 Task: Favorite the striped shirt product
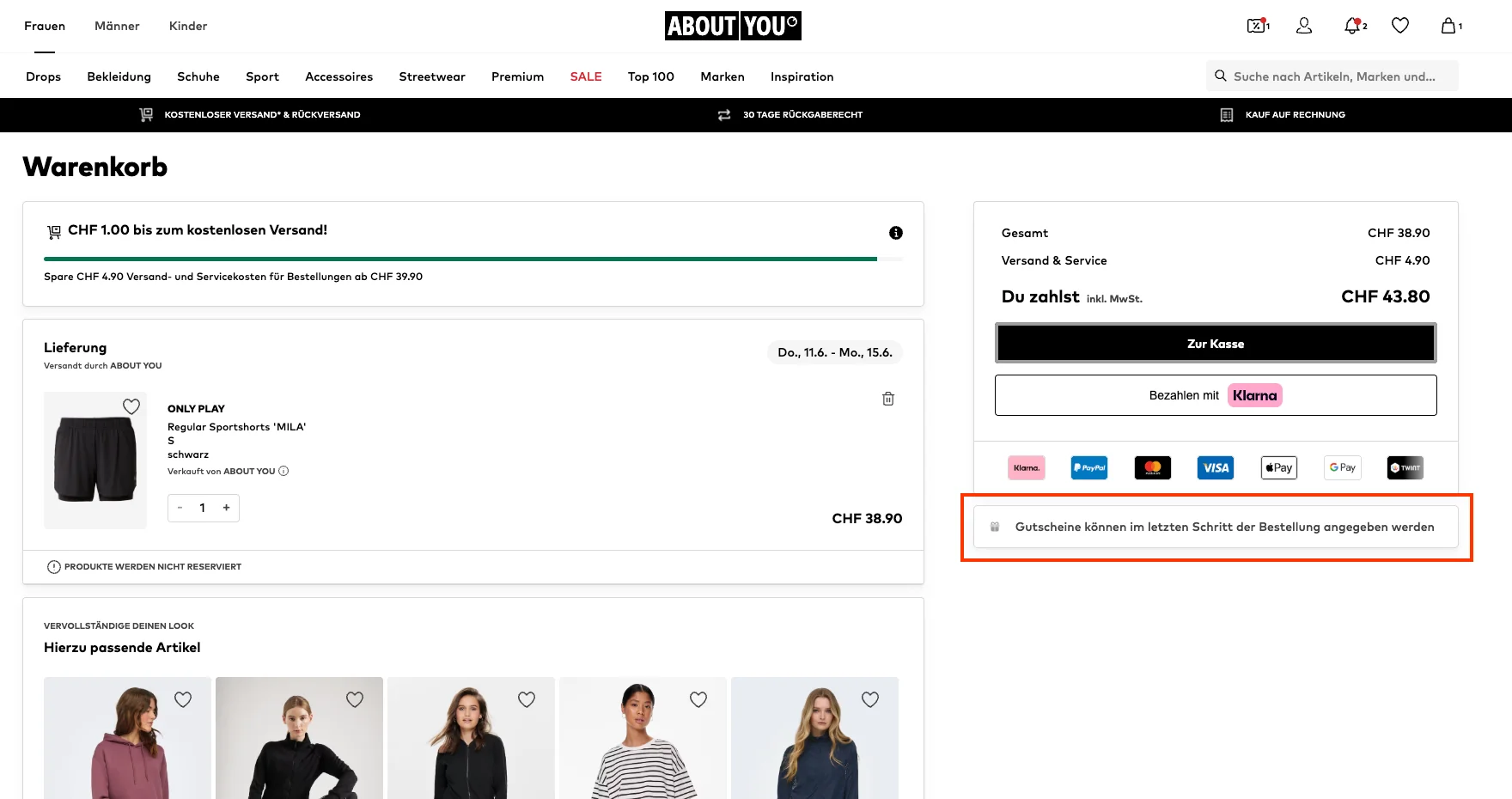click(698, 699)
